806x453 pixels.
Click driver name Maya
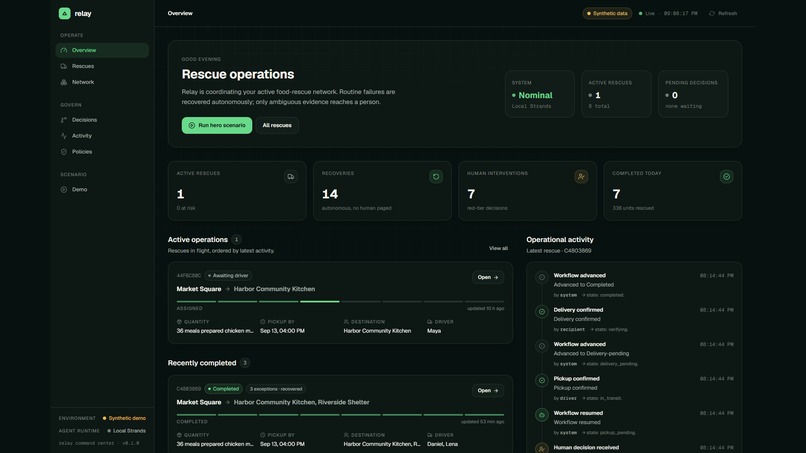(434, 331)
